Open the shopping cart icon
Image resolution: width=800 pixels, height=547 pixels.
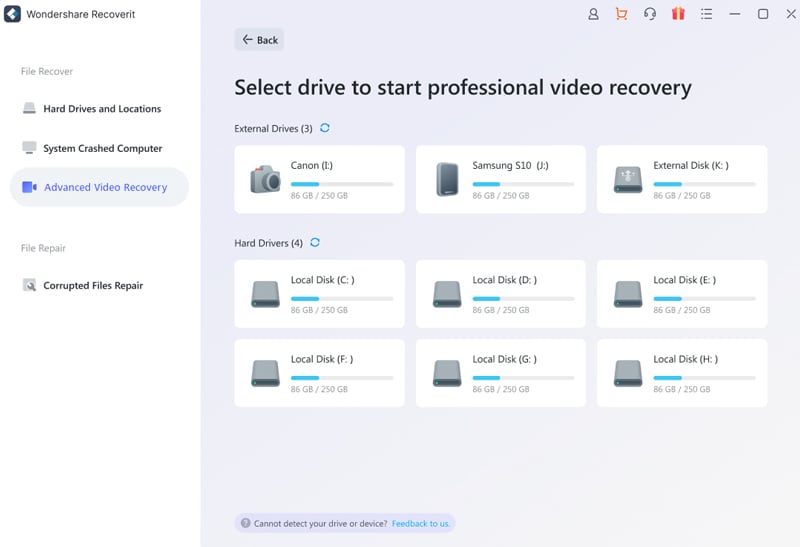click(621, 14)
